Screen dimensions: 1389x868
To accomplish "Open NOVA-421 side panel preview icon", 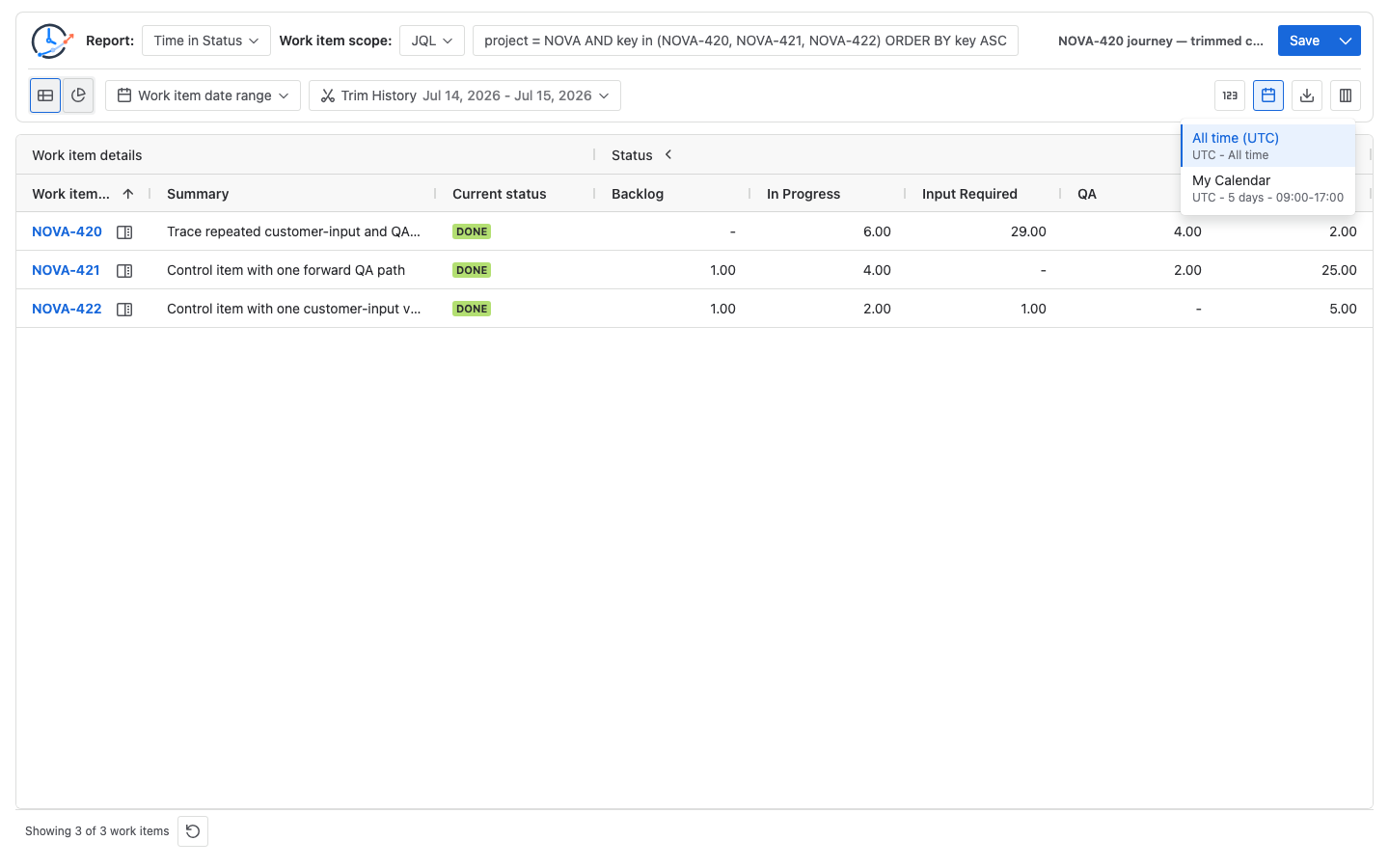I will pos(124,270).
